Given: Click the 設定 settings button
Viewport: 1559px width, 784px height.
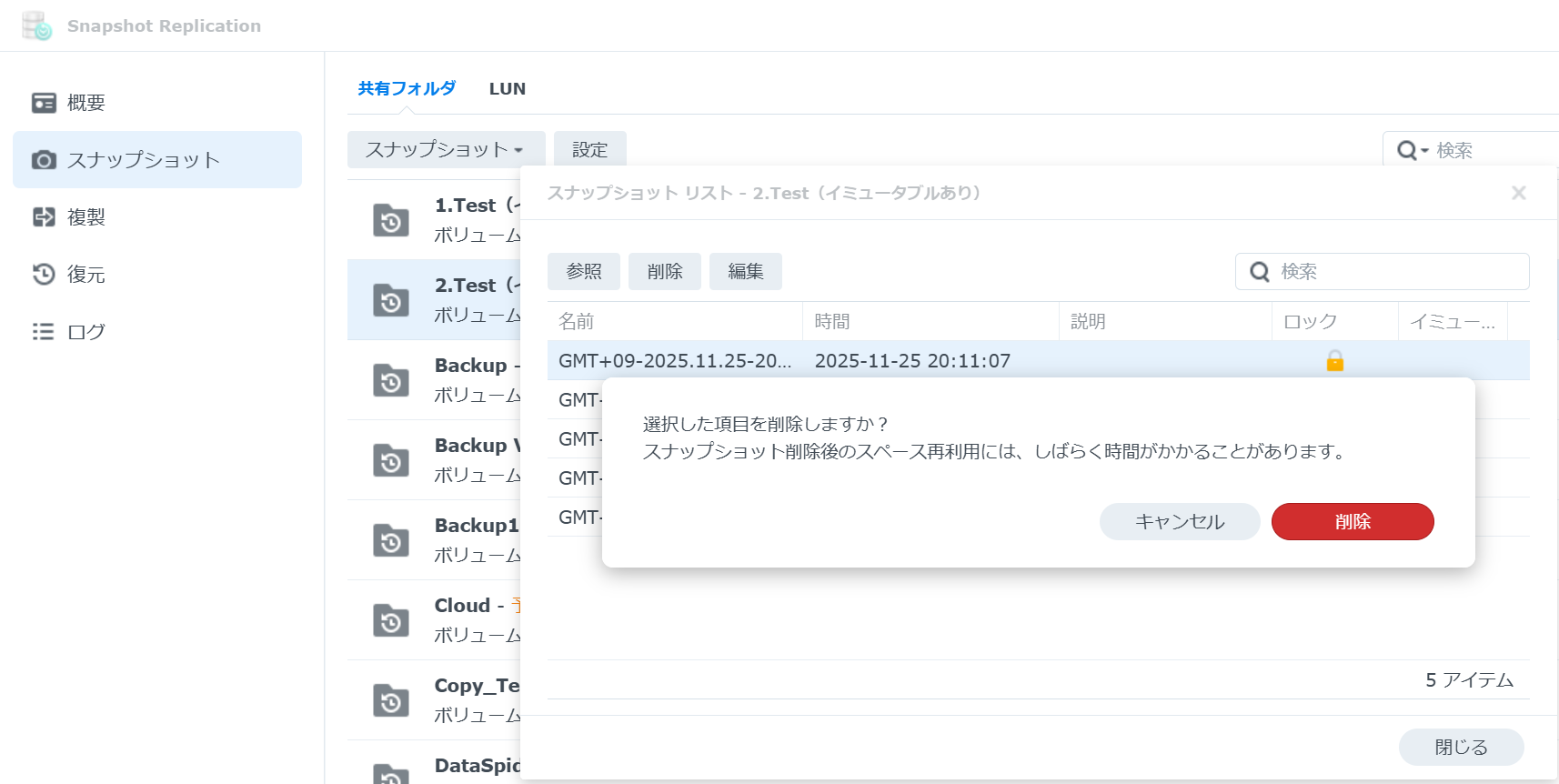Looking at the screenshot, I should point(589,150).
